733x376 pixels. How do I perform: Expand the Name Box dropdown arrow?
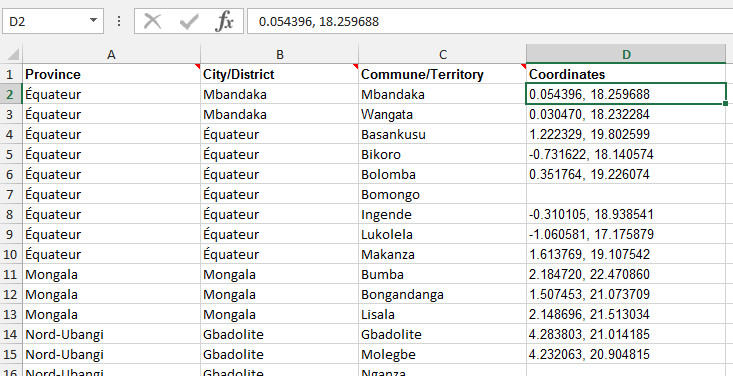(93, 21)
